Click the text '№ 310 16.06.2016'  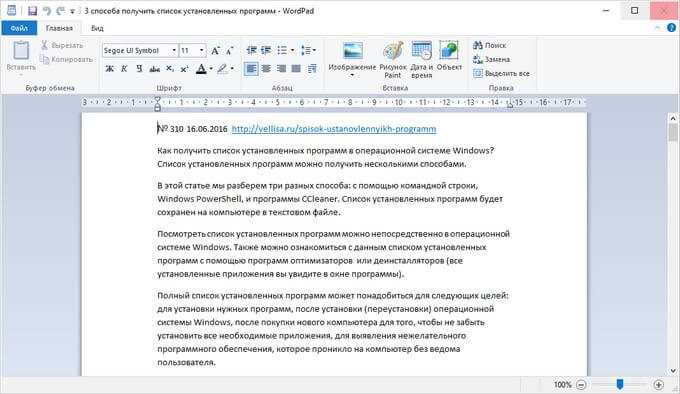[192, 129]
